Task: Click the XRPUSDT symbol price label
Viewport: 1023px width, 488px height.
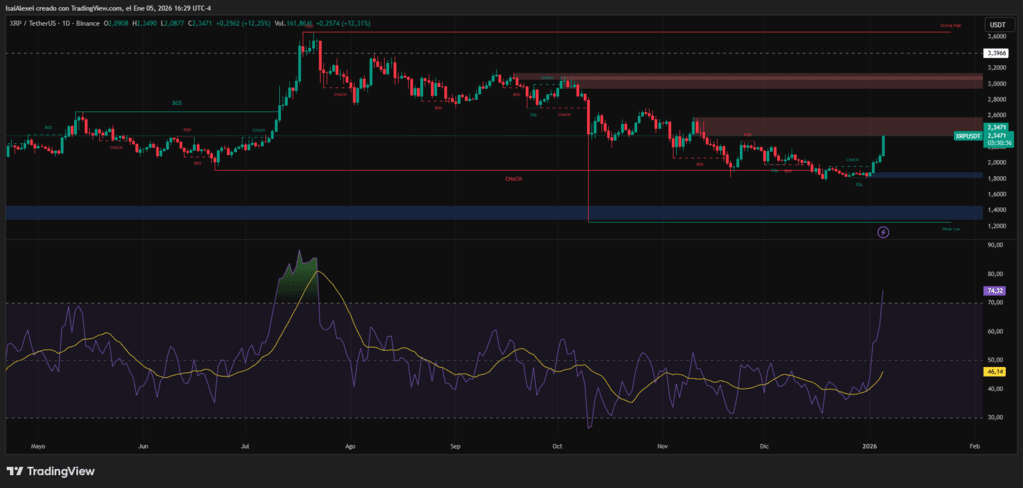Action: point(966,136)
